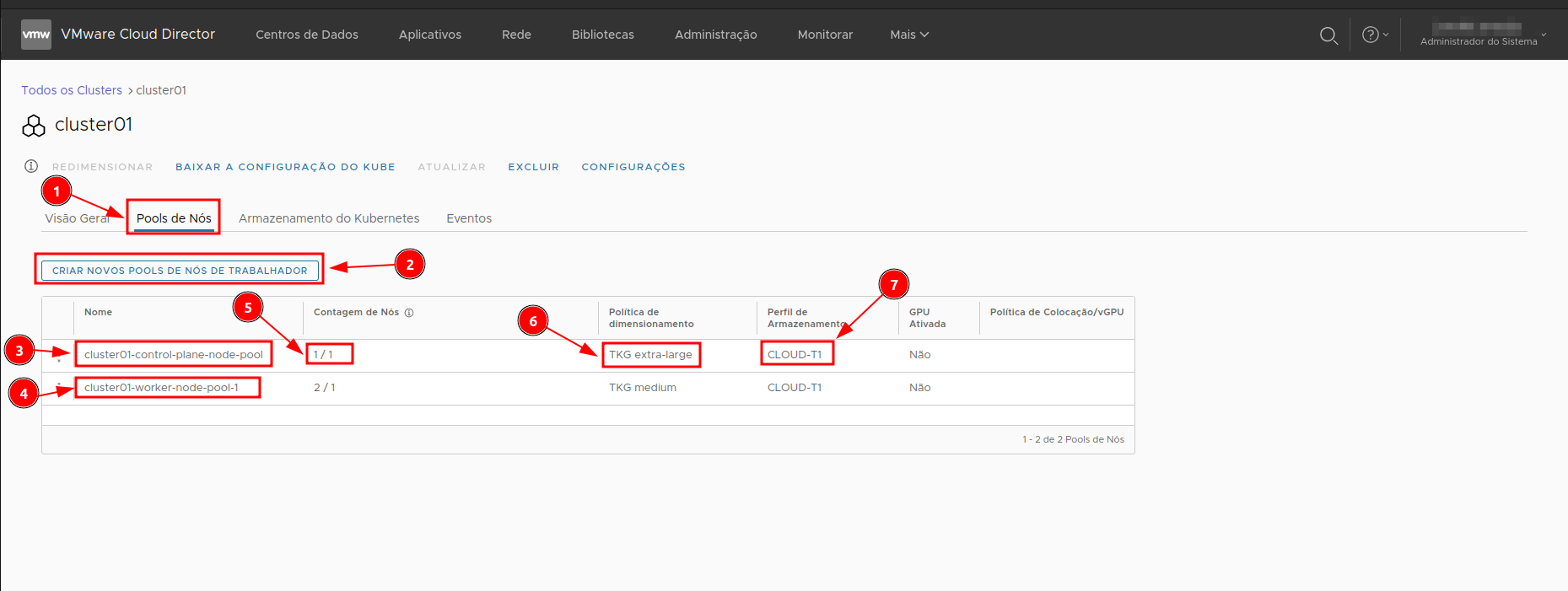This screenshot has width=1568, height=591.
Task: Click the 2 / 1 node count cell
Action: (325, 388)
